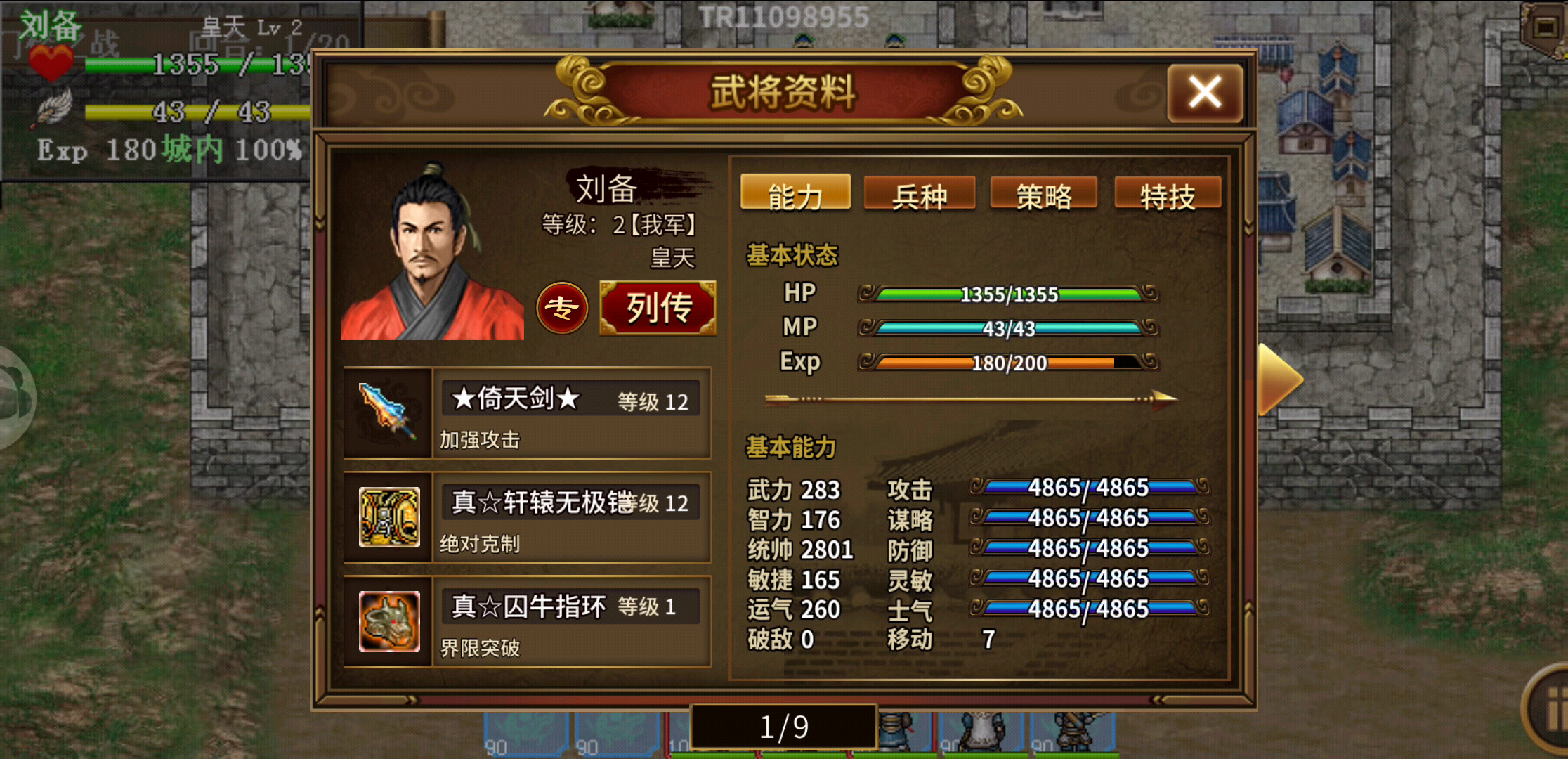1568x759 pixels.
Task: Open the 策略 tab
Action: (x=1044, y=193)
